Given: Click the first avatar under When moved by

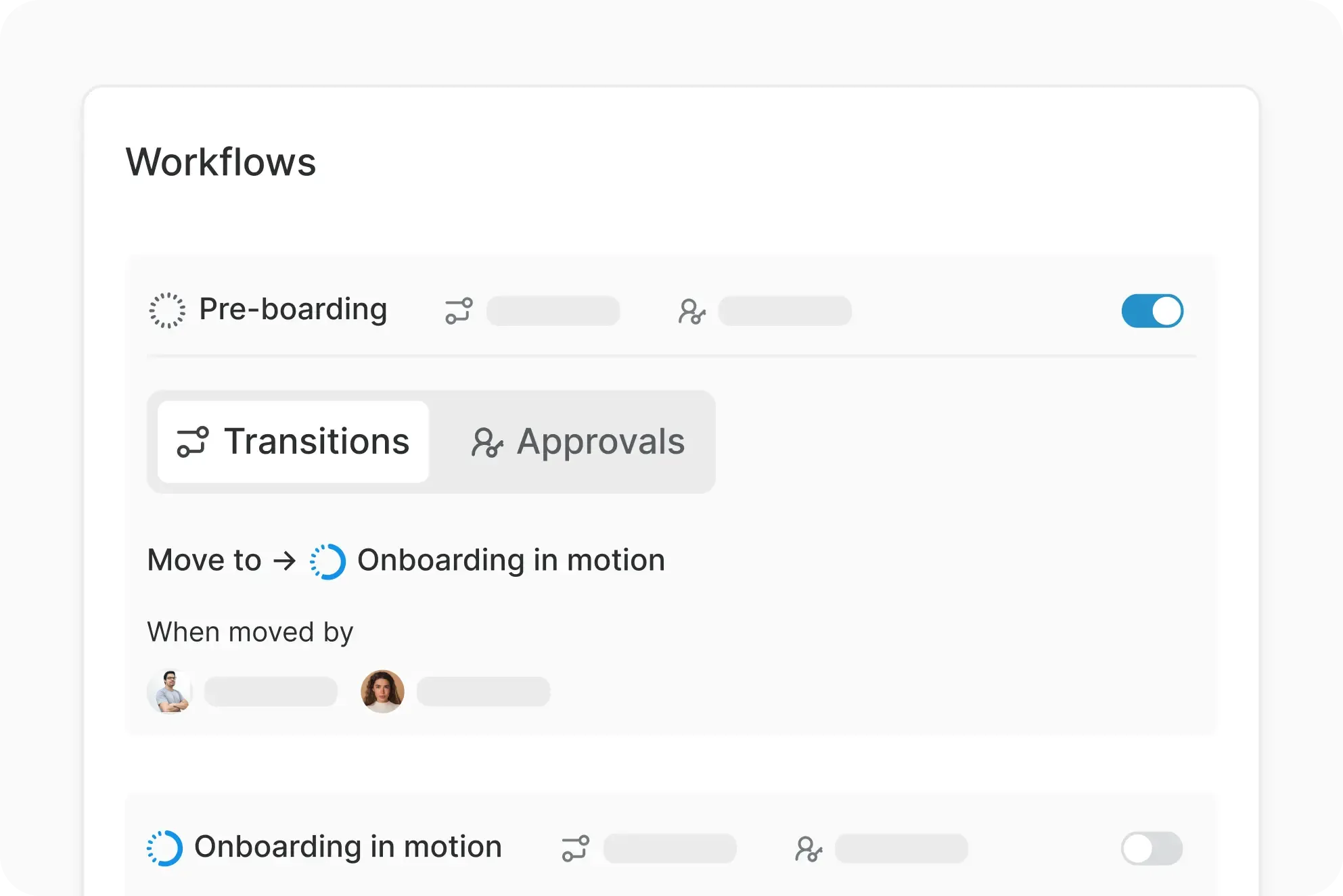Looking at the screenshot, I should click(170, 691).
